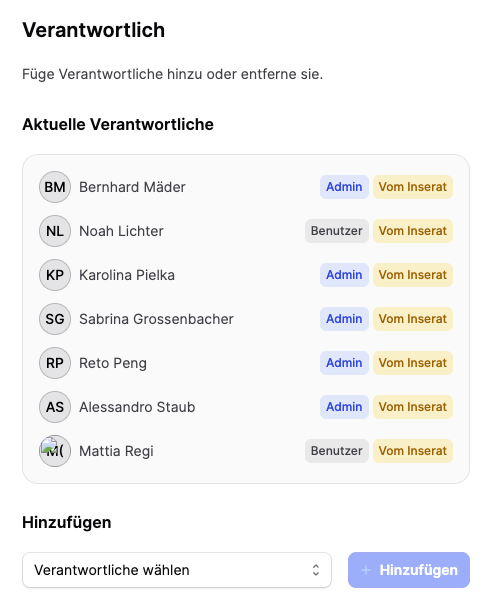Select the name Sabrina Grossenbacher
This screenshot has width=489, height=610.
(x=156, y=319)
